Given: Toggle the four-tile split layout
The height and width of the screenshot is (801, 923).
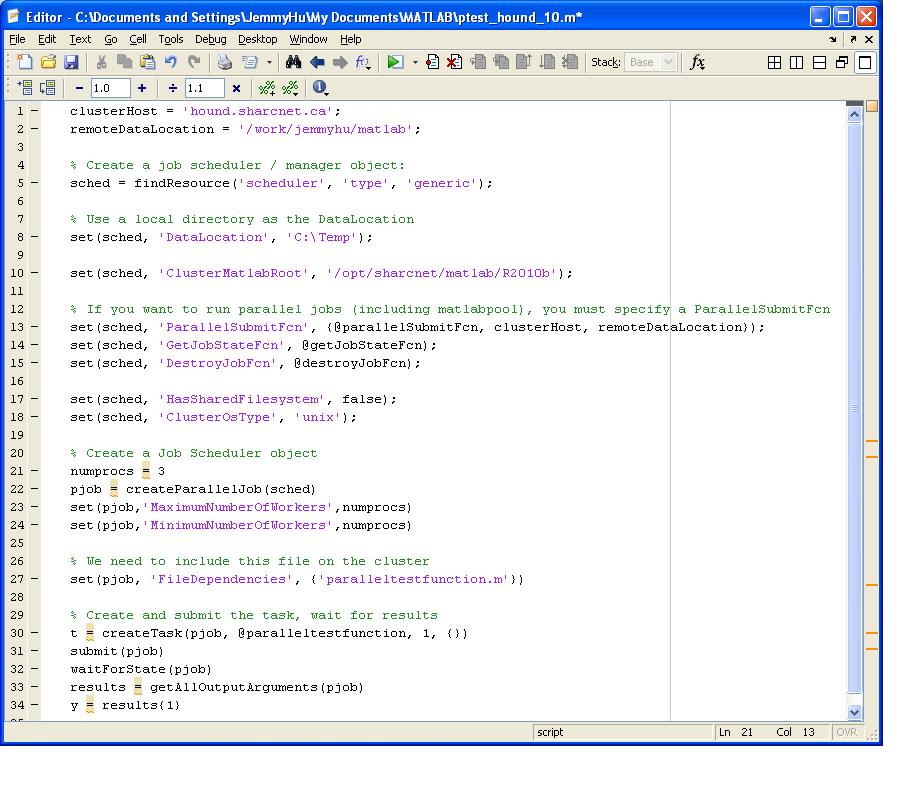Looking at the screenshot, I should [x=774, y=62].
